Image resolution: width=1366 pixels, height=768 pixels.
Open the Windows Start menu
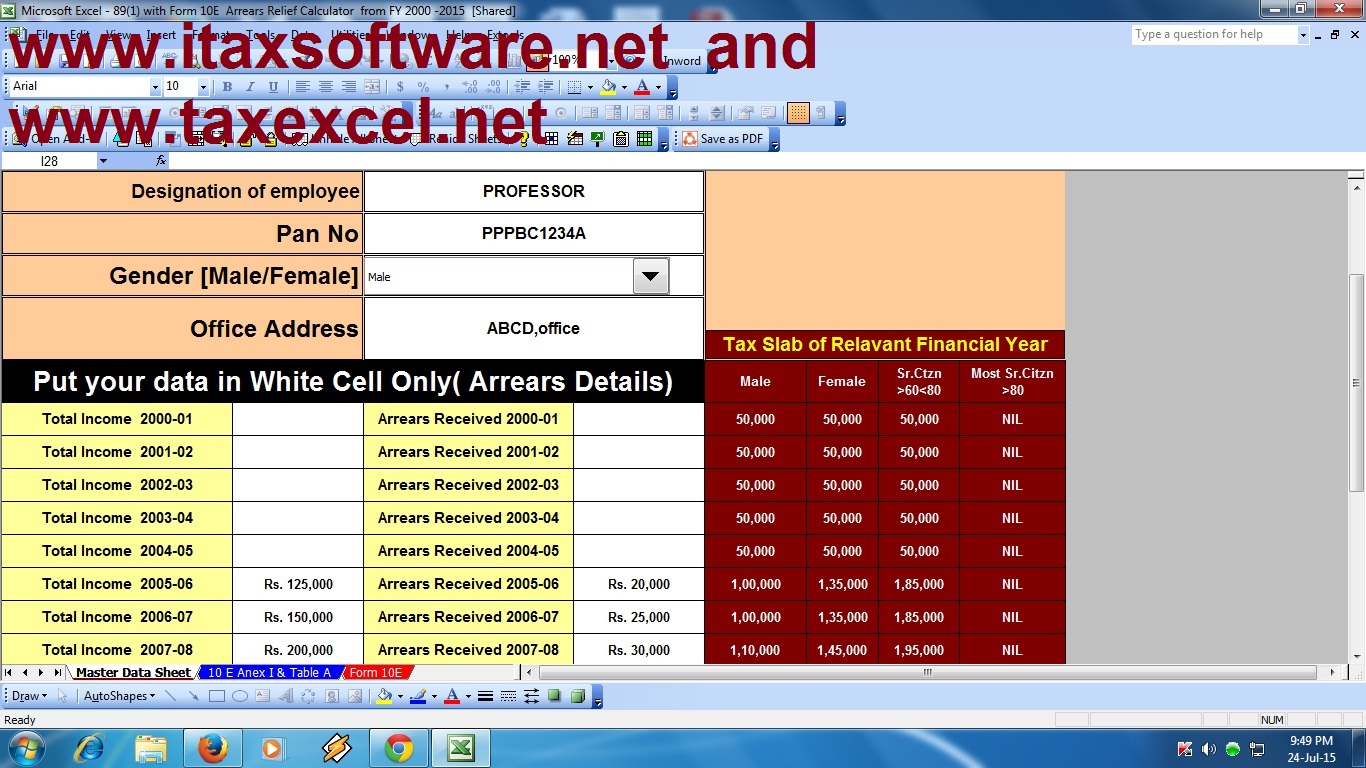(25, 748)
